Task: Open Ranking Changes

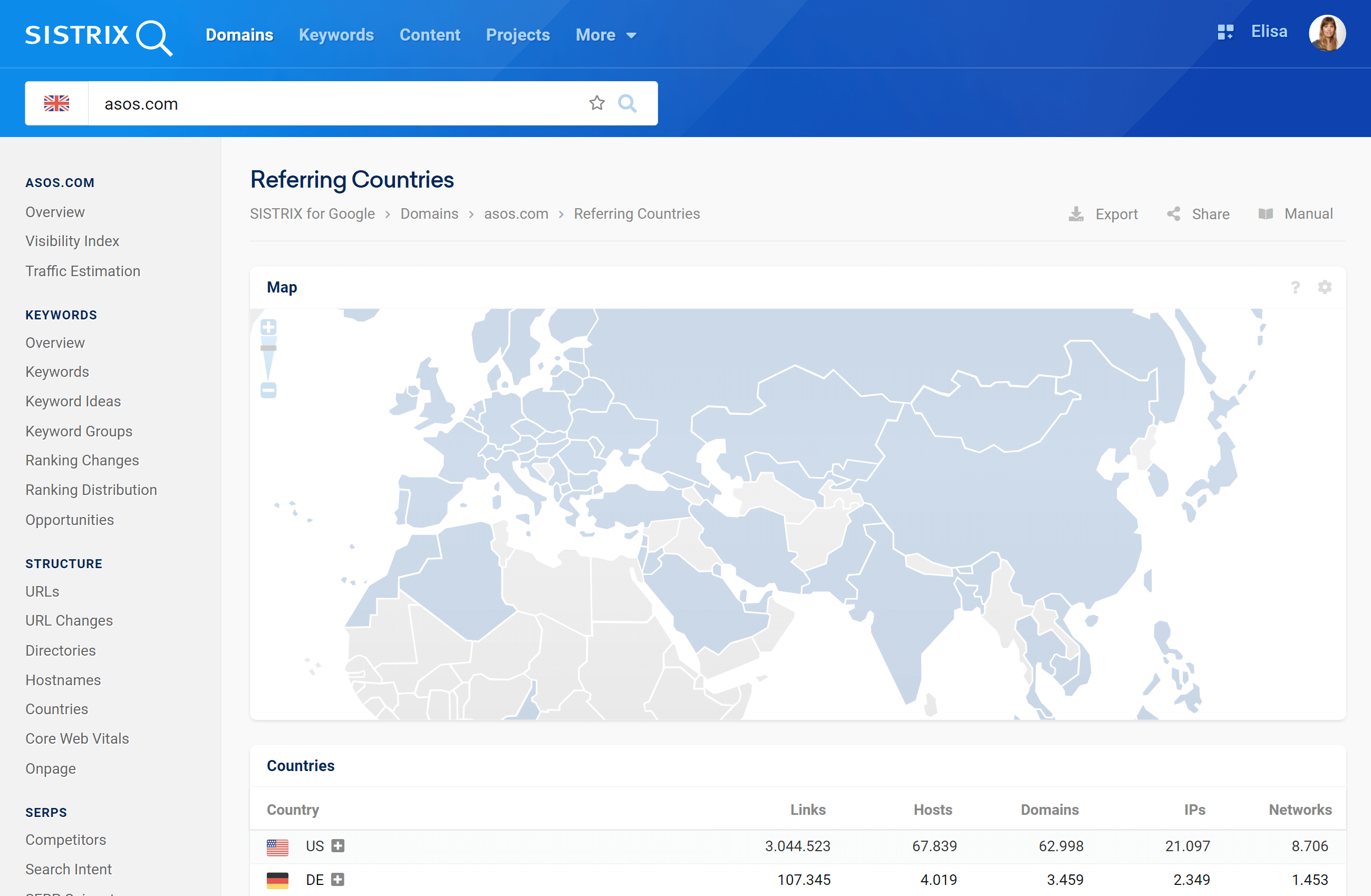Action: coord(82,461)
